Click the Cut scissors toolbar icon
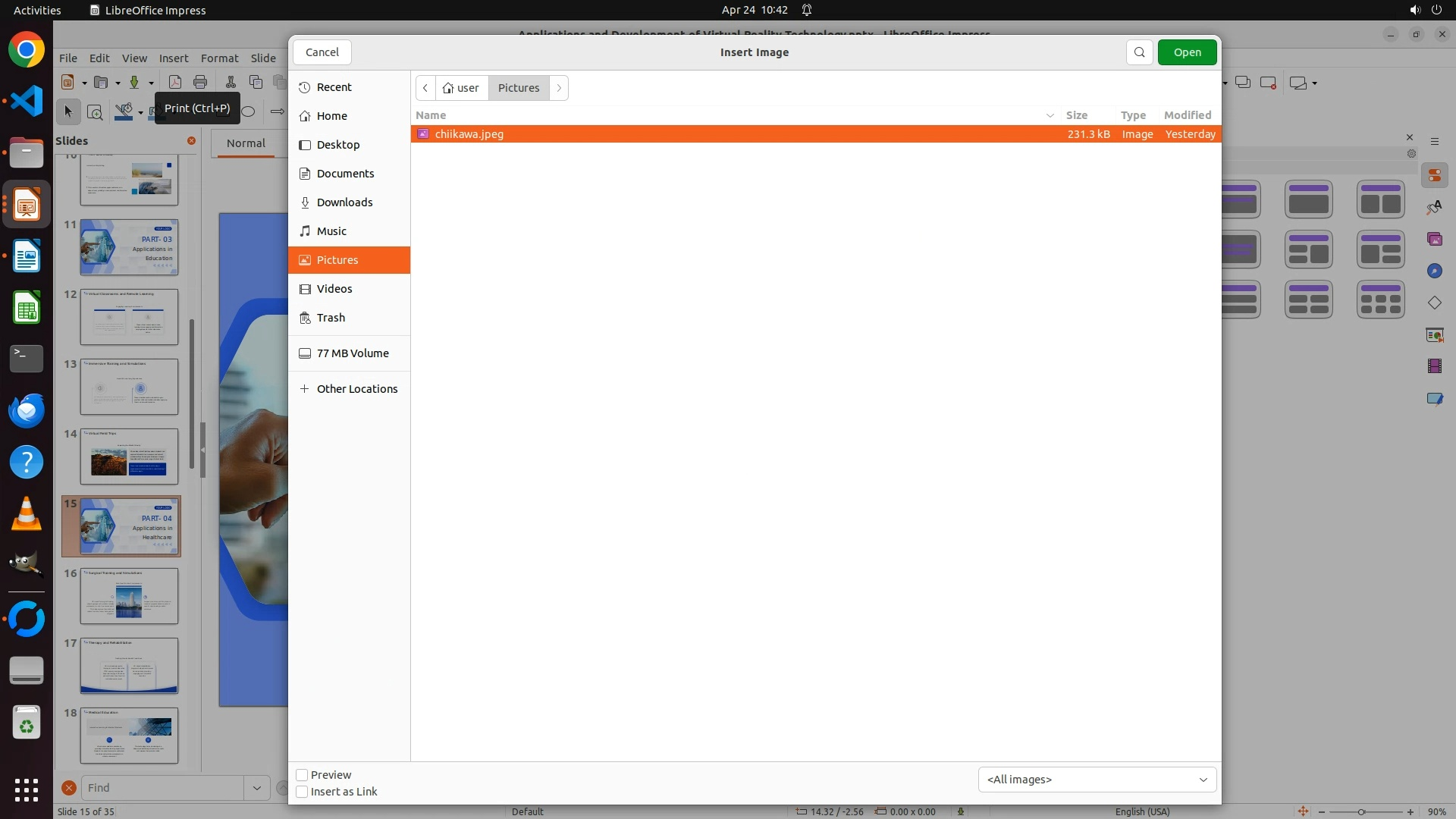 (231, 83)
